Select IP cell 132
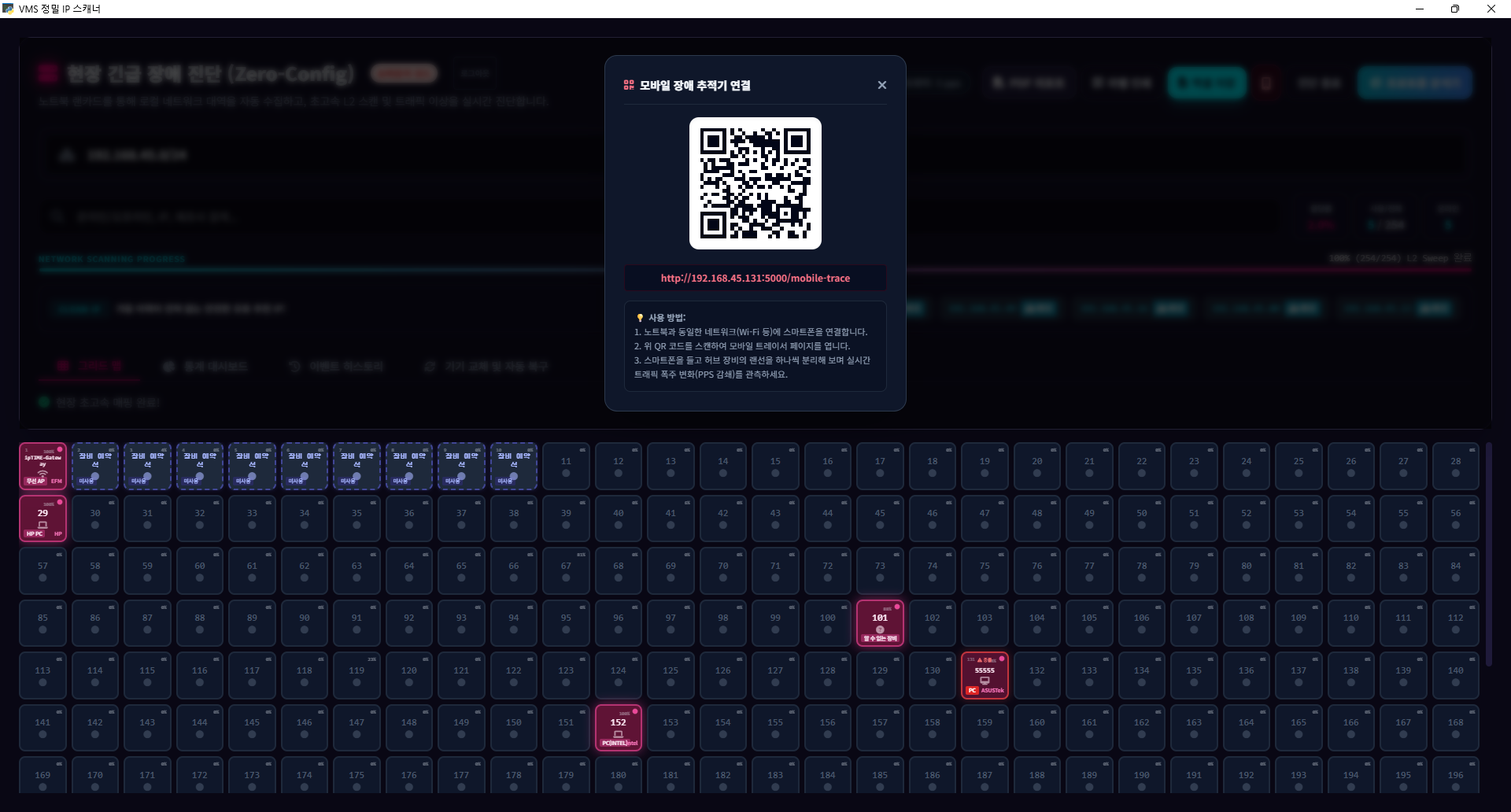1511x812 pixels. click(1037, 676)
